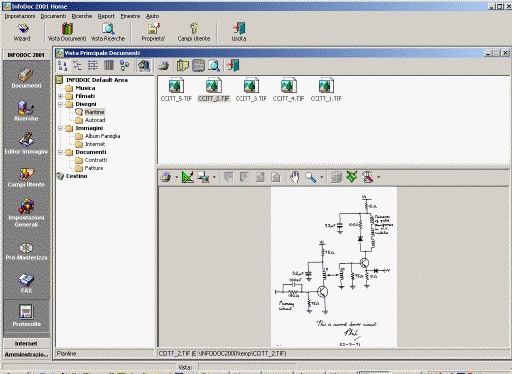
Task: Click the scanner icon in Vista Principale toolbar
Action: (x=163, y=66)
